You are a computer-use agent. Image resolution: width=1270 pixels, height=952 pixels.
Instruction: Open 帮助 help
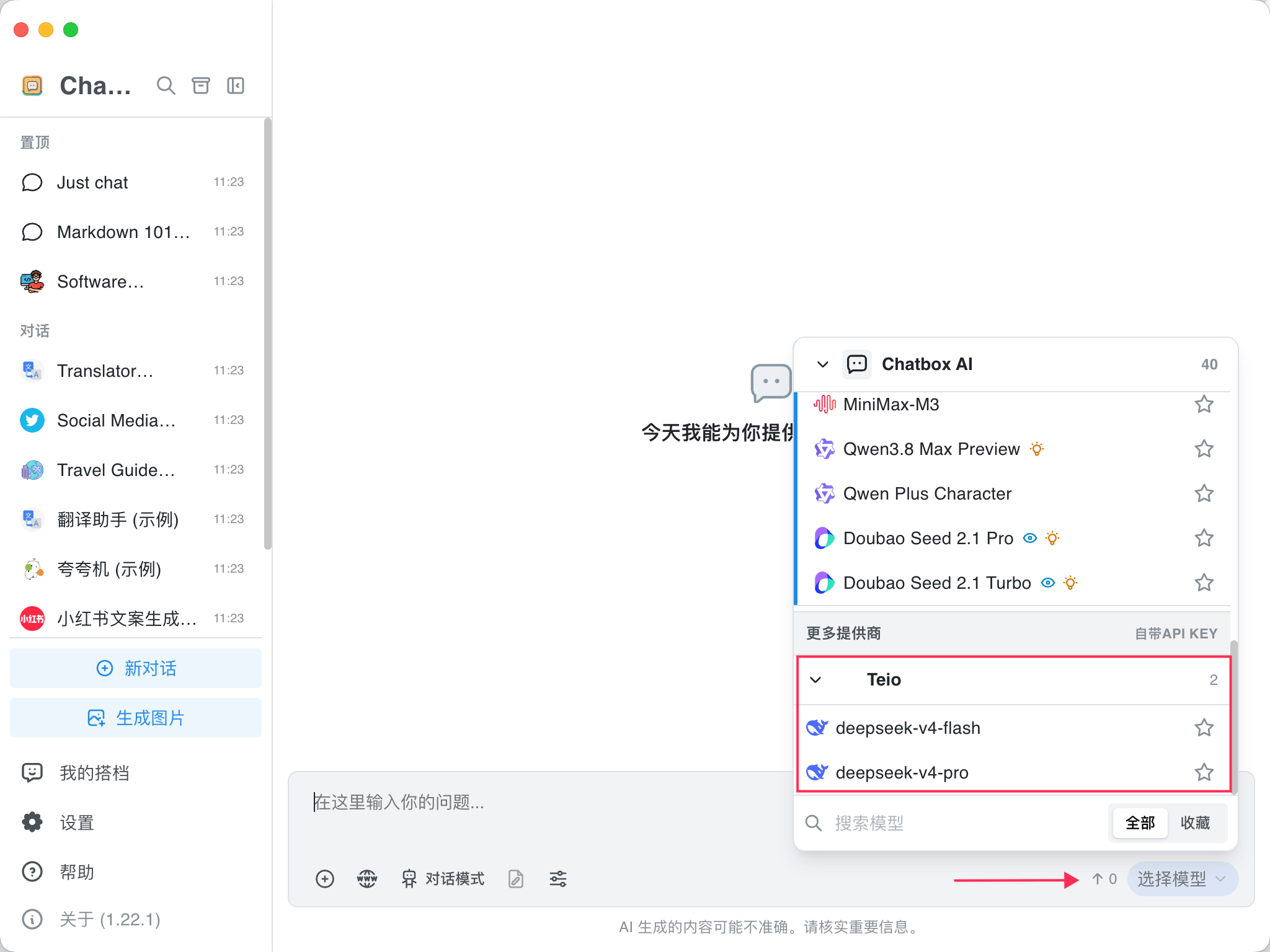[136, 872]
